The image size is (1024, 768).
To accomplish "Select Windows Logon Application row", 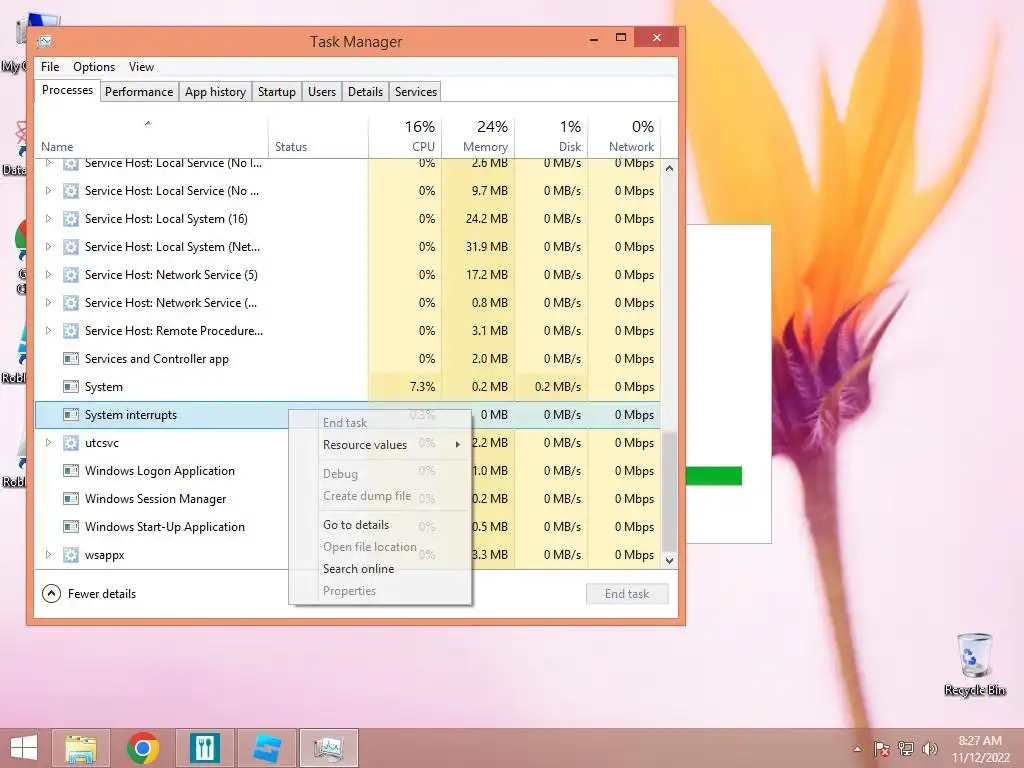I will tap(347, 471).
